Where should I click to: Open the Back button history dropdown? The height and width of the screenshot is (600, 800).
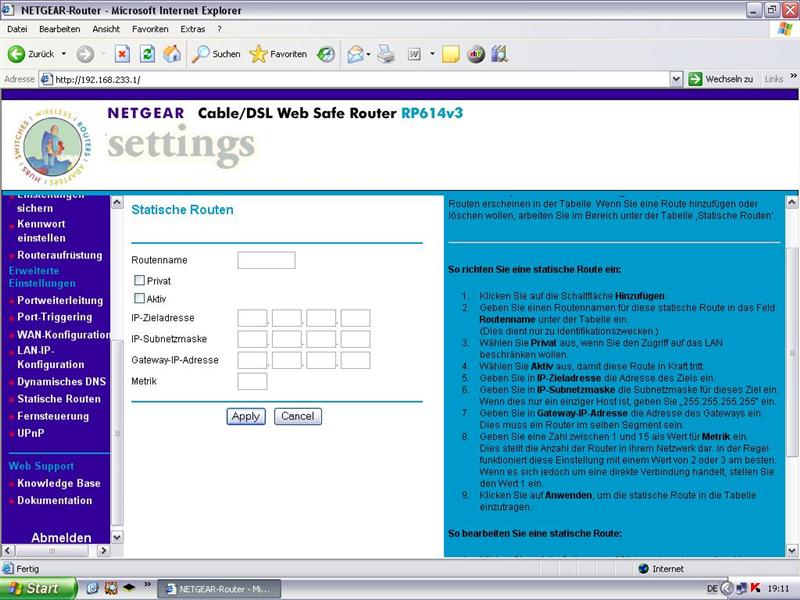point(64,54)
